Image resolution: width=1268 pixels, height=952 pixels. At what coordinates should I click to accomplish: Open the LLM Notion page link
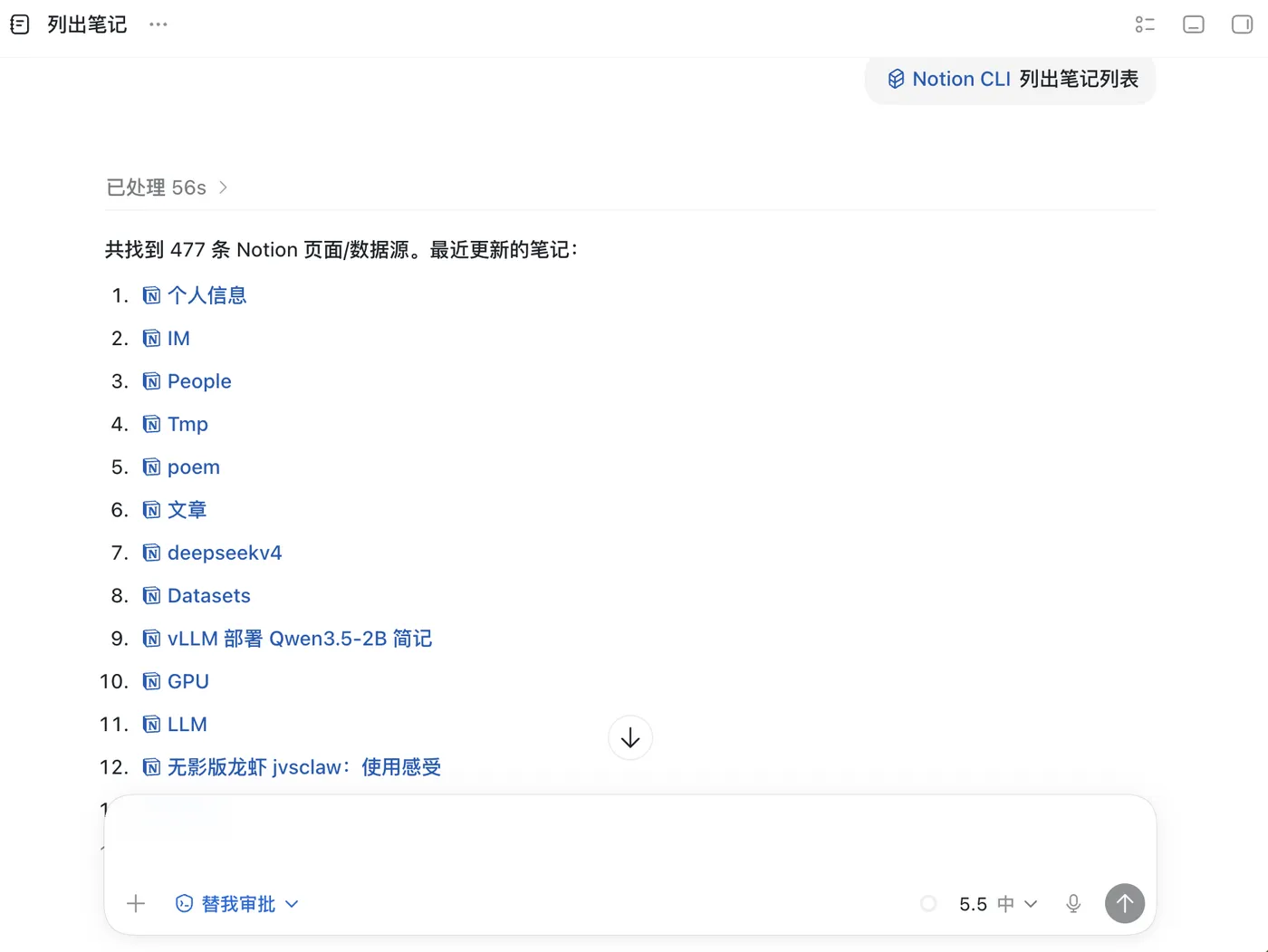pyautogui.click(x=187, y=725)
